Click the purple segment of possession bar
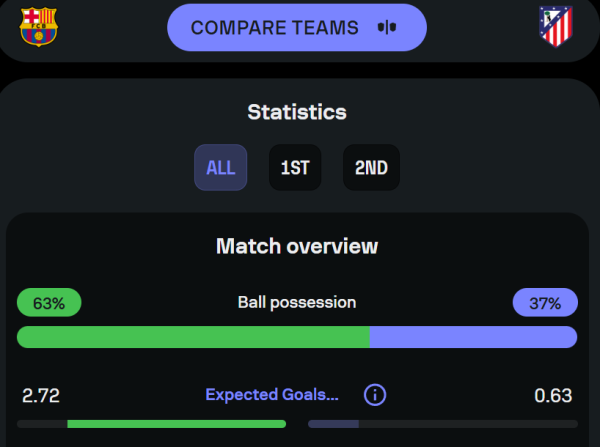The image size is (600, 447). 473,337
